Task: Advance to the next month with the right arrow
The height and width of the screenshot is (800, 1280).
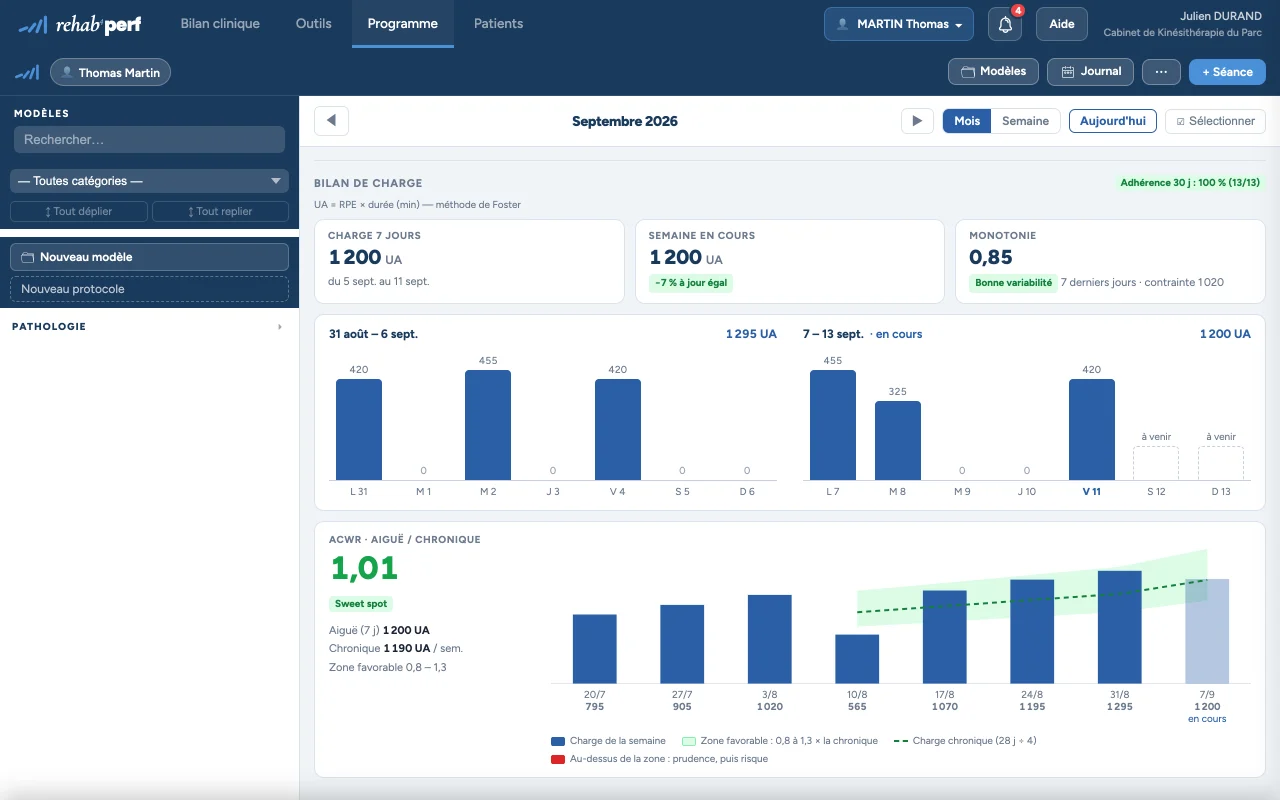Action: click(917, 121)
